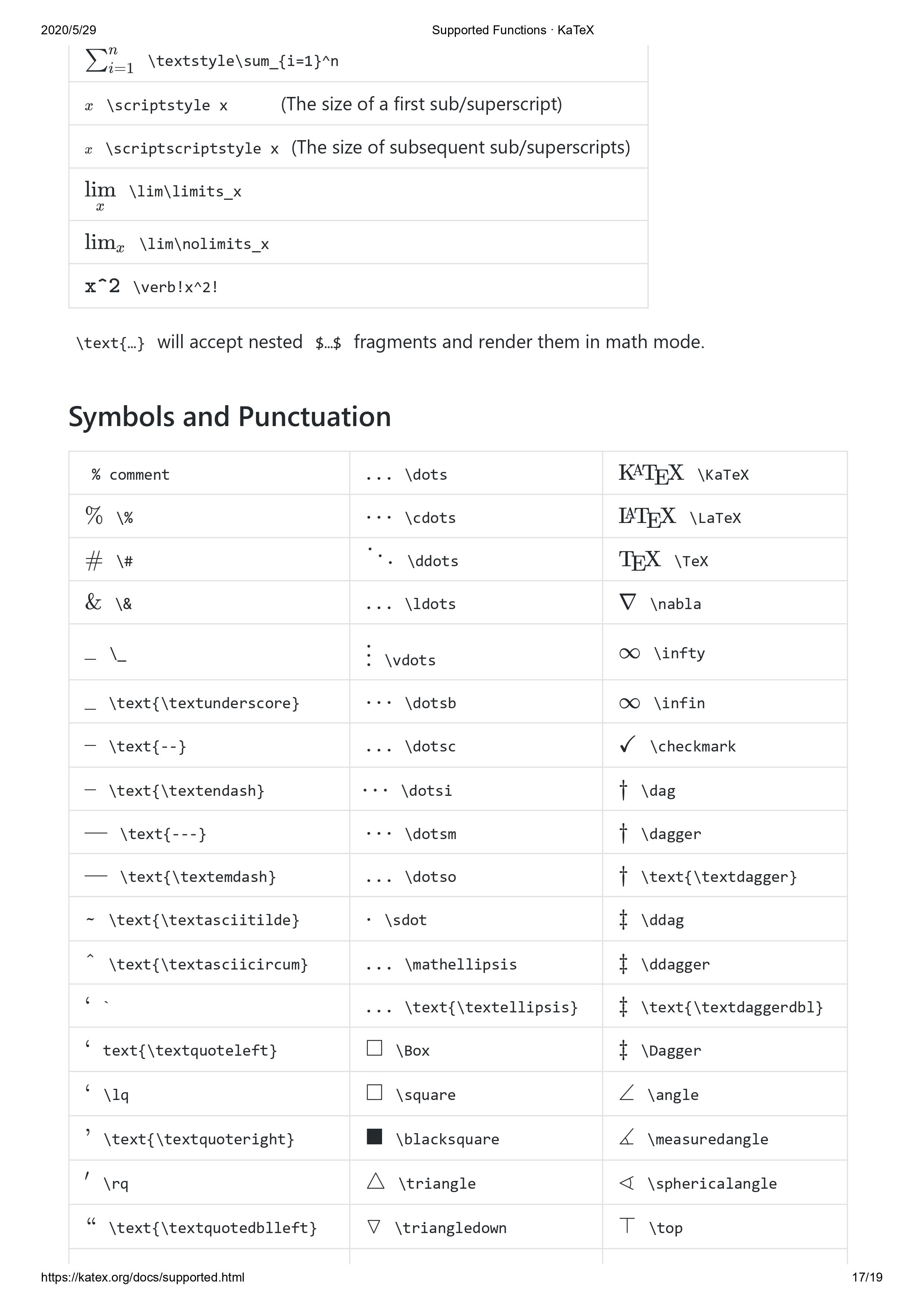Click the ampersand glyph beside \&

(x=93, y=602)
